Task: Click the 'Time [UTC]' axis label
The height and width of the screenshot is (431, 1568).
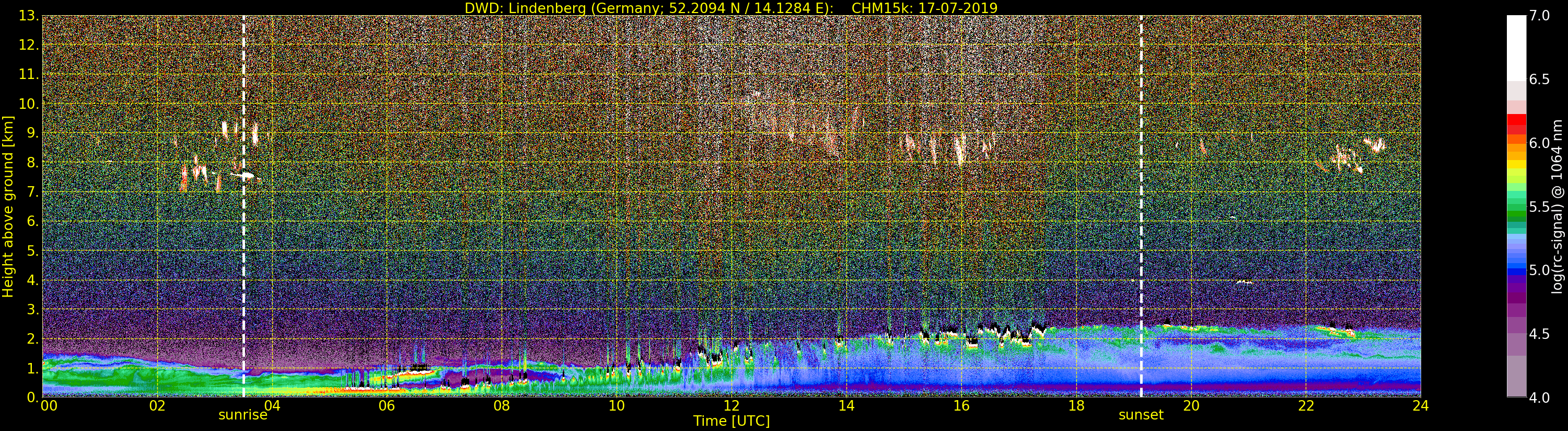Action: 731,421
